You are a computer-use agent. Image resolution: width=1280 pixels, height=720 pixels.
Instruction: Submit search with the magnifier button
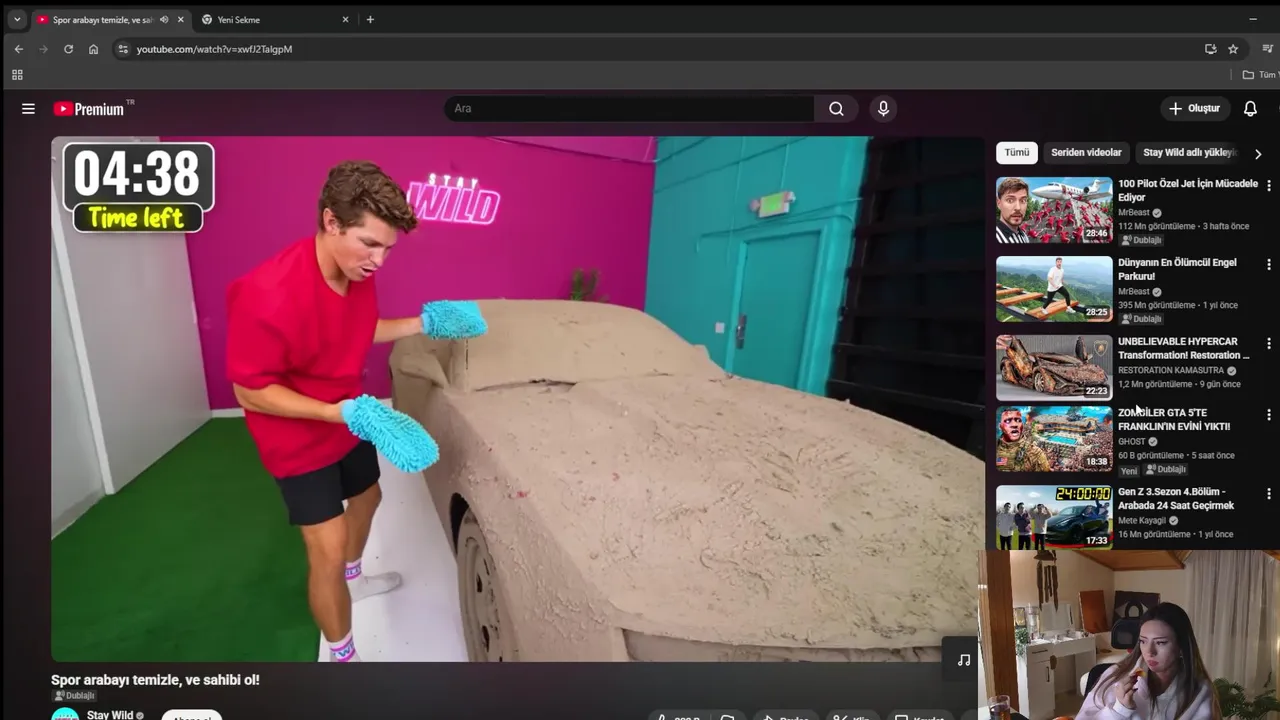(836, 108)
